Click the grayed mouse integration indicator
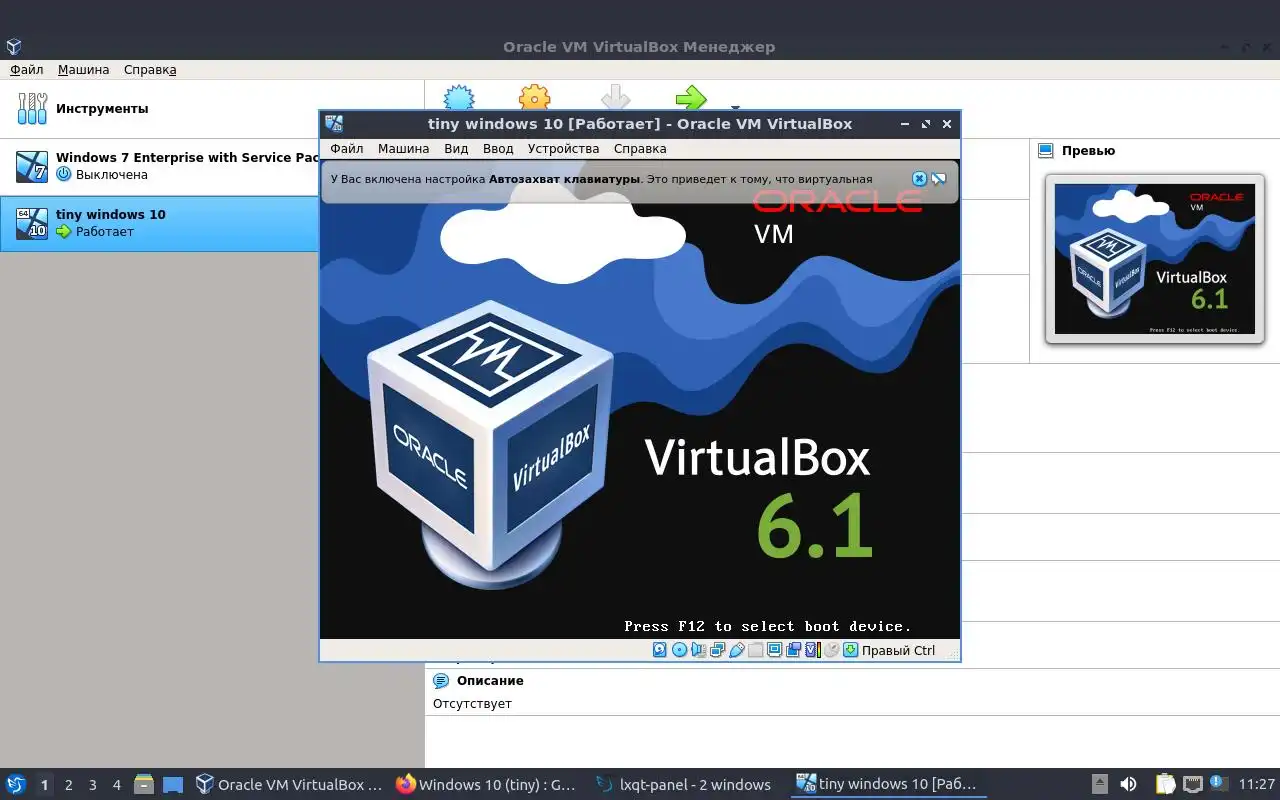Screen dimensions: 1280x800 tap(831, 650)
